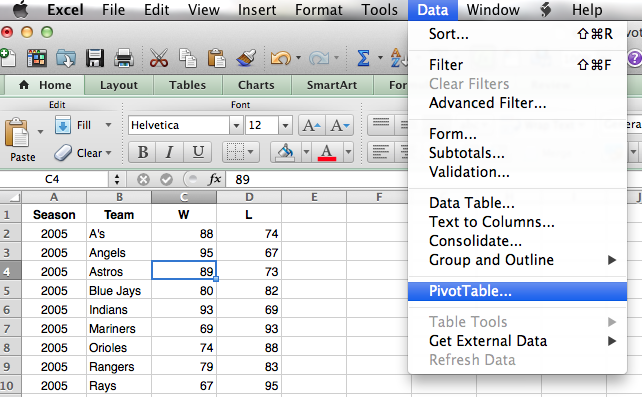Select column D header
The image size is (642, 397).
point(249,197)
